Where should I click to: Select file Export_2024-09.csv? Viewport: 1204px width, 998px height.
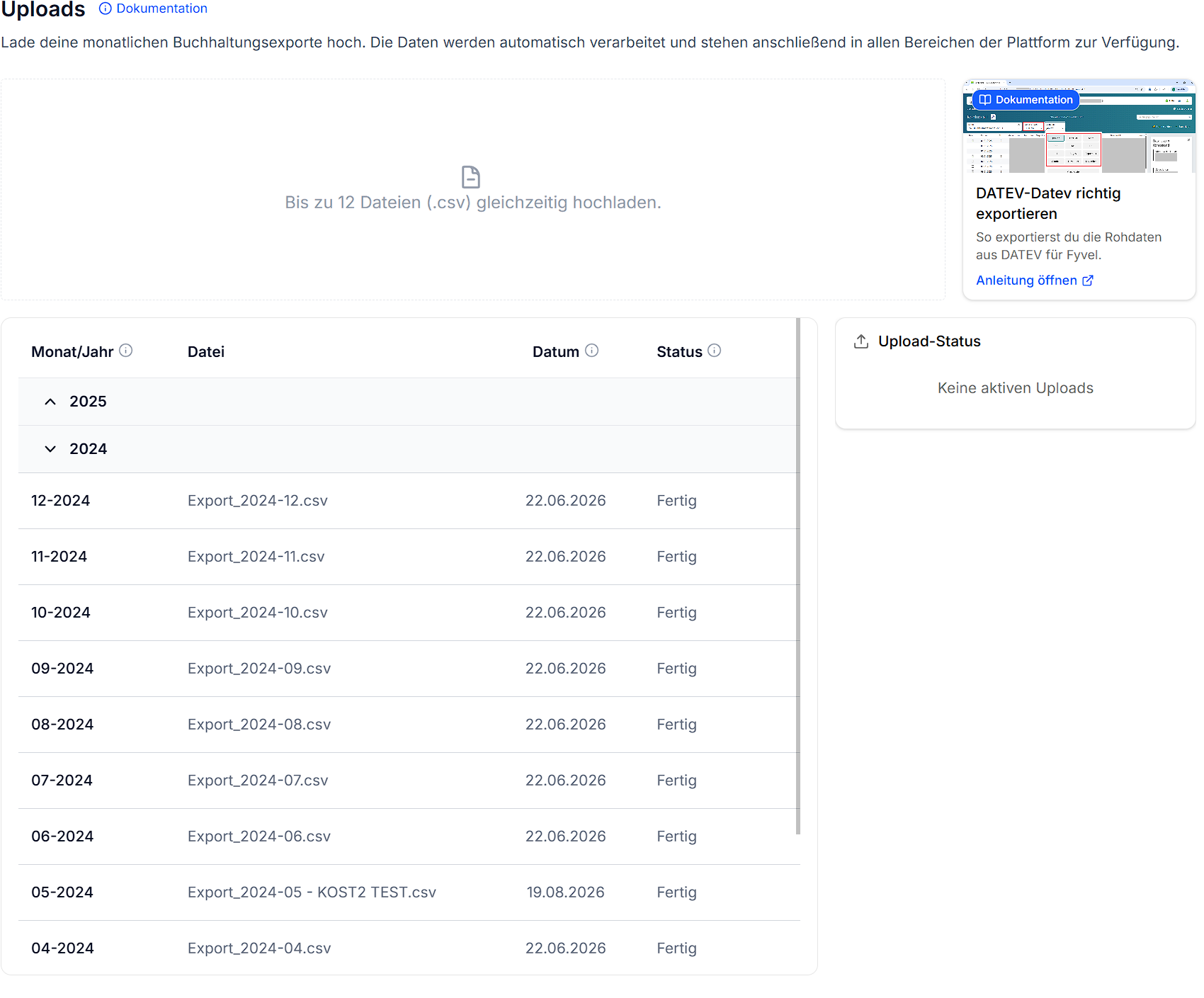point(259,669)
